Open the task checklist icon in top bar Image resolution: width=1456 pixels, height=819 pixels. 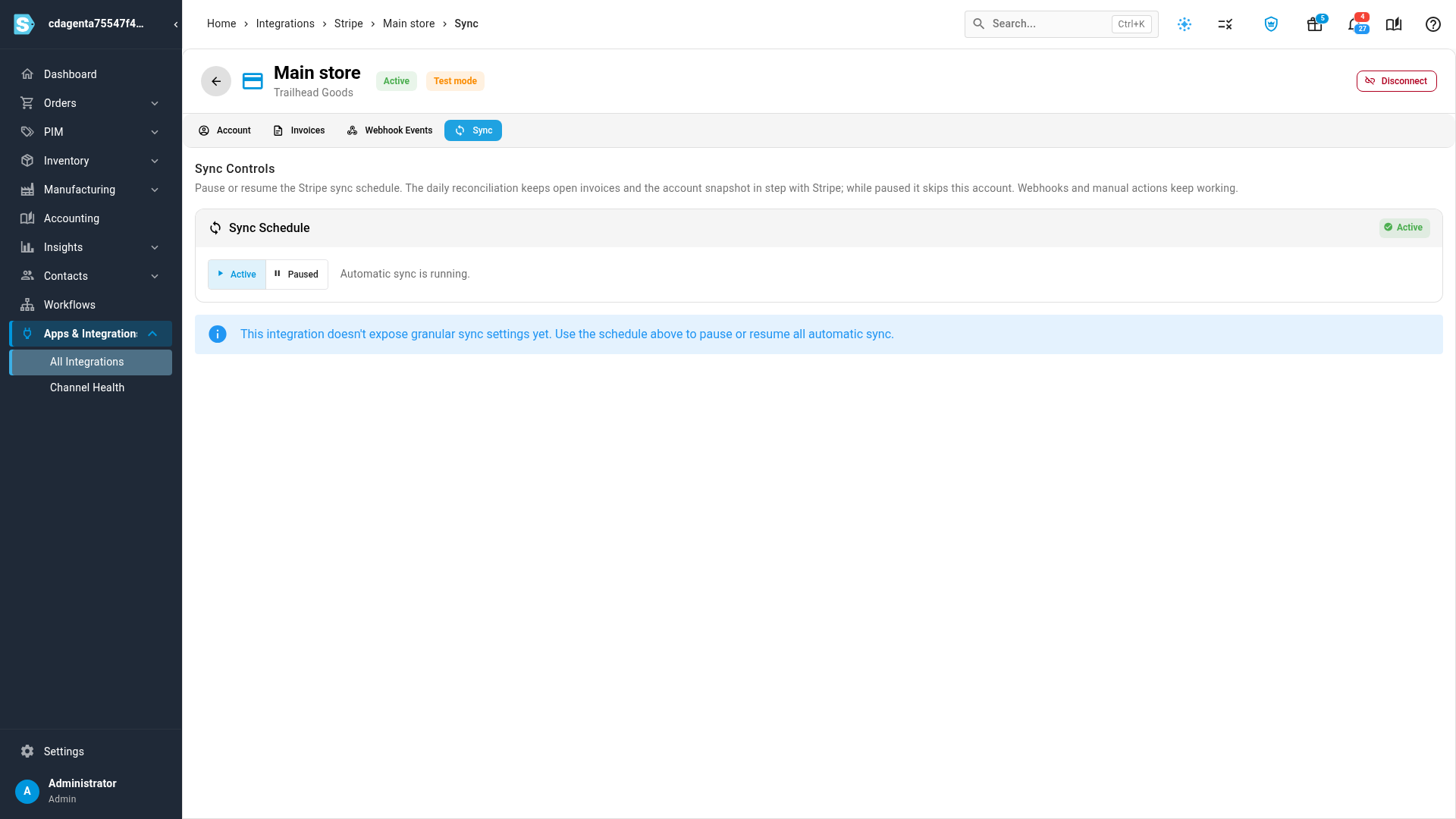coord(1225,24)
